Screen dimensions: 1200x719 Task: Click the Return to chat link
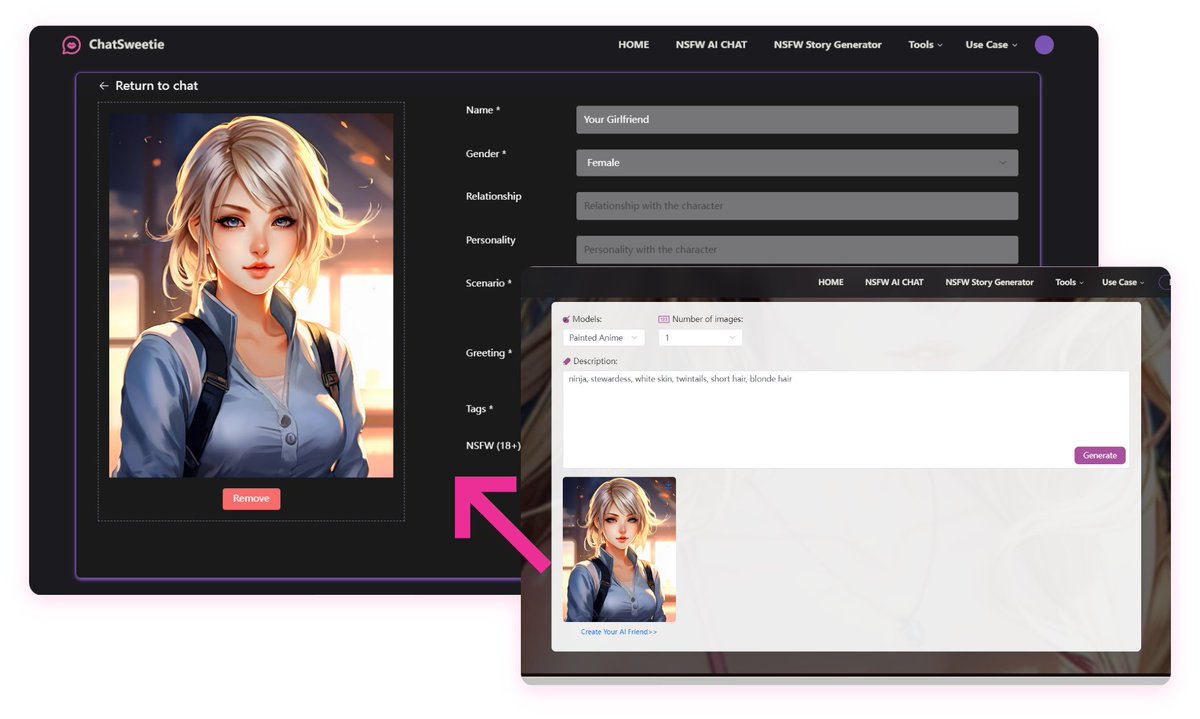[156, 86]
